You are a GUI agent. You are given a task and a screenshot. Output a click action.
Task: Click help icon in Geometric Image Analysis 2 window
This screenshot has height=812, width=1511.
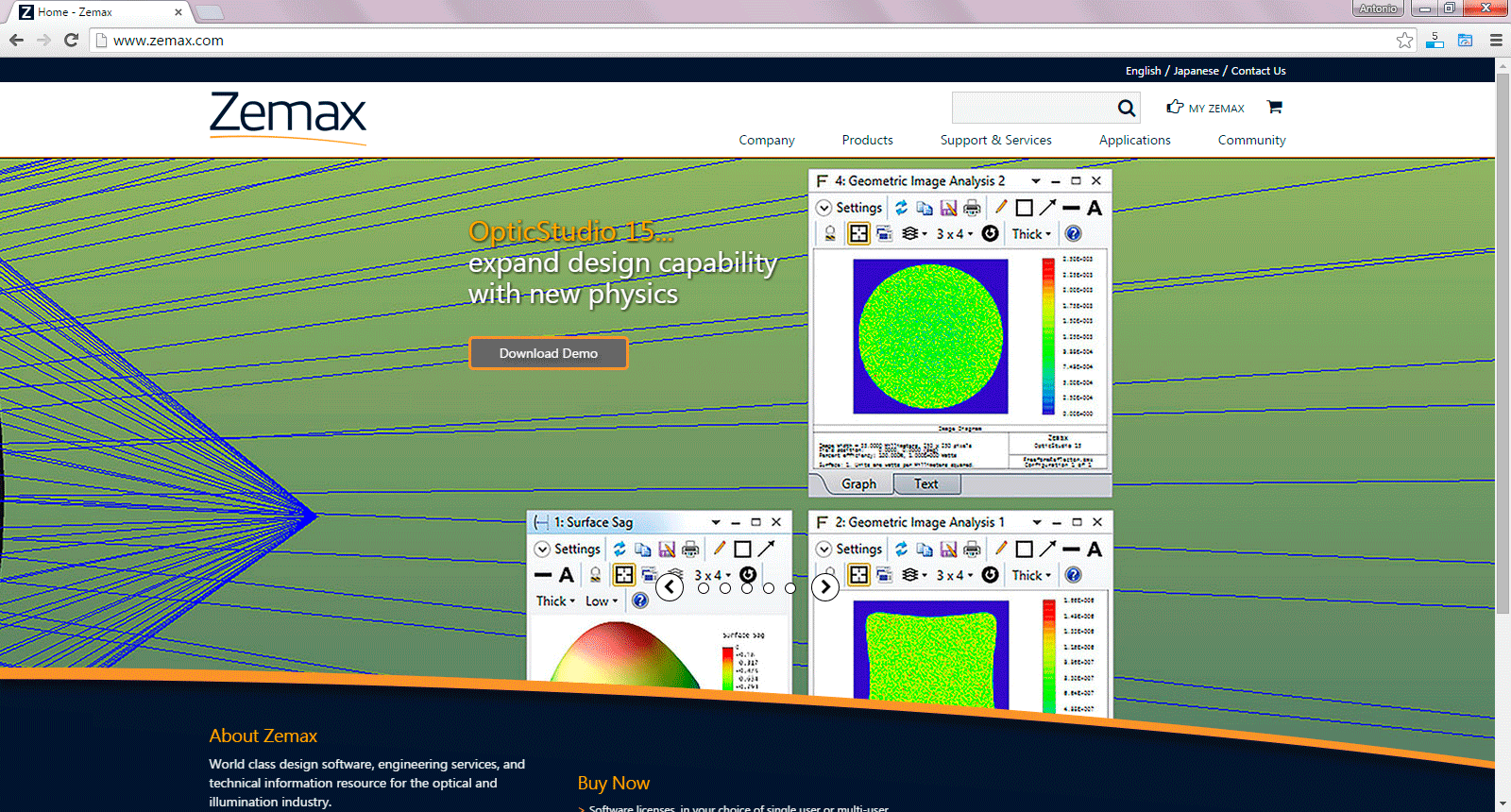(x=1073, y=233)
